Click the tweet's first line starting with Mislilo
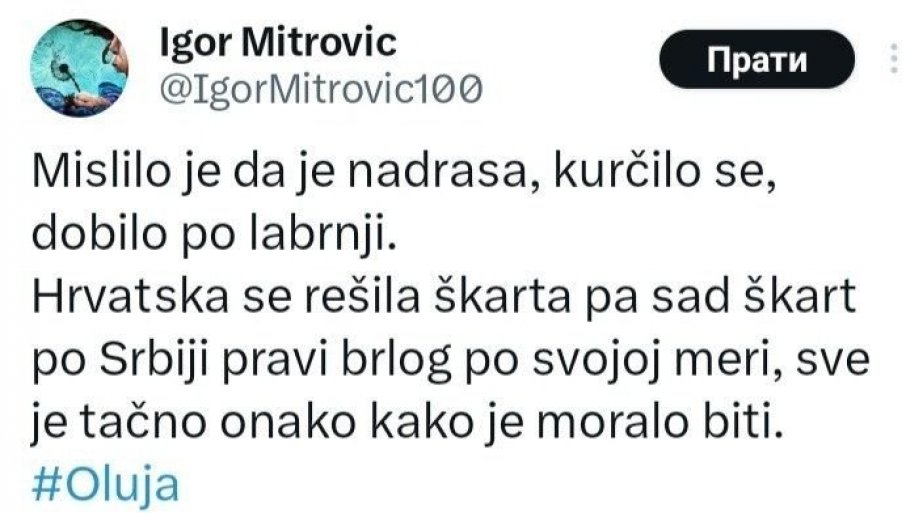Image resolution: width=906 pixels, height=513 pixels. [404, 172]
